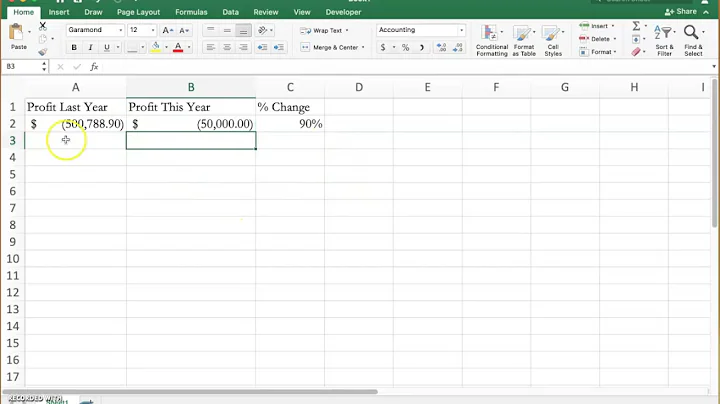Viewport: 720px width, 404px height.
Task: Toggle bottom vertical alignment
Action: [x=243, y=30]
